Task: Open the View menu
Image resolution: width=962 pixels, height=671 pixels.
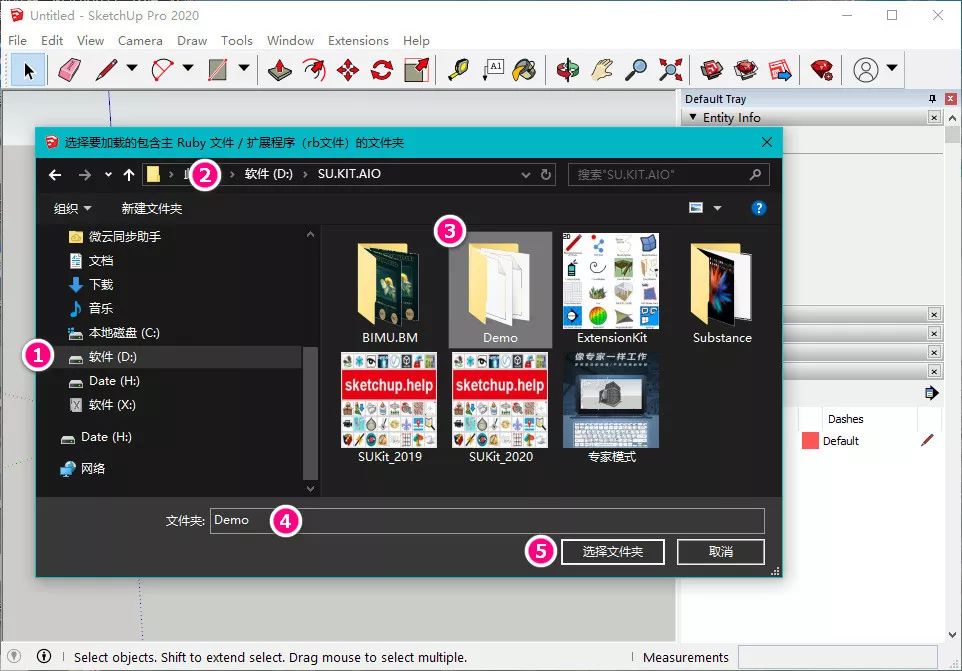Action: [x=90, y=40]
